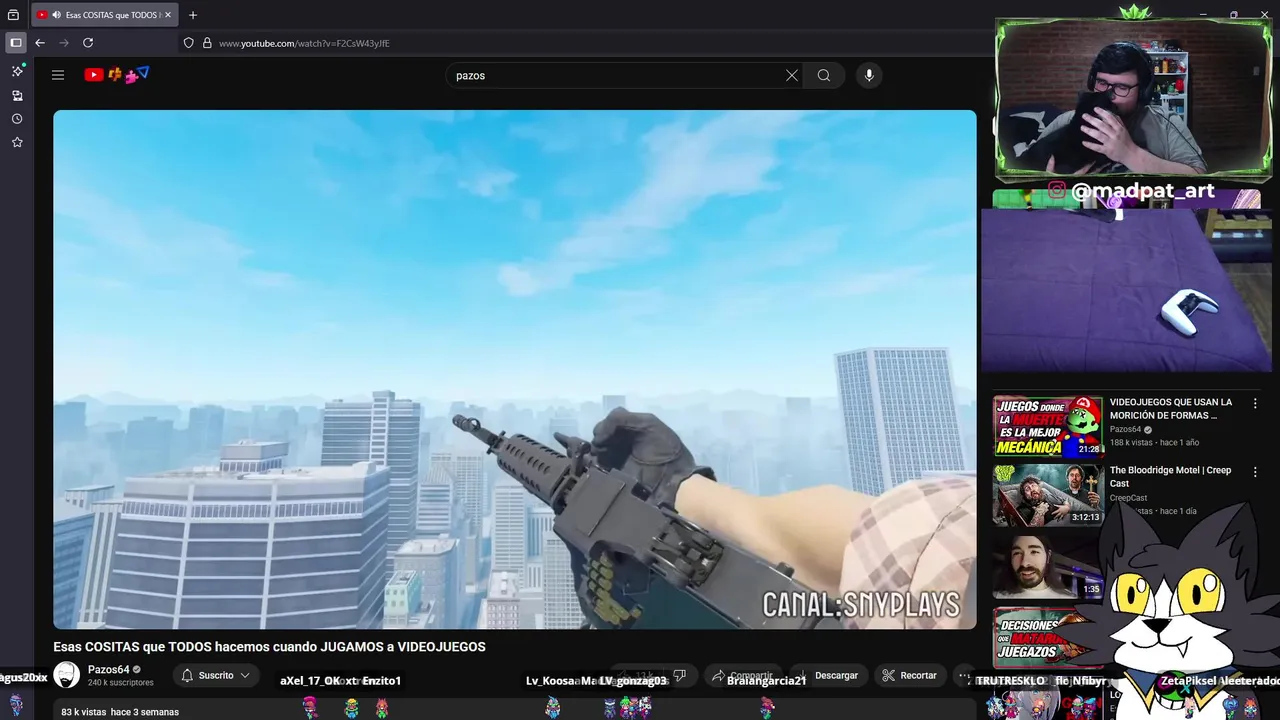Screen dimensions: 1280x720
Task: Mute the tab via its speaker icon
Action: (55, 15)
